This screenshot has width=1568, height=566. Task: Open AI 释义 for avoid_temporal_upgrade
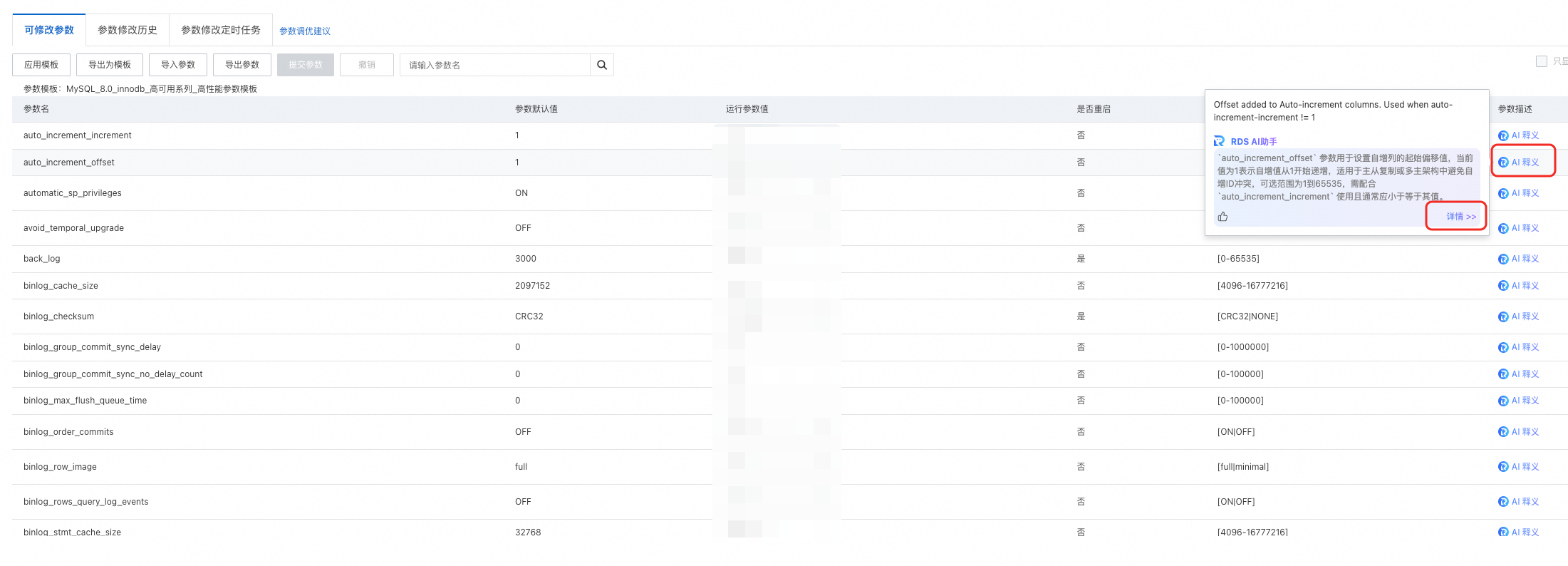pyautogui.click(x=1518, y=228)
